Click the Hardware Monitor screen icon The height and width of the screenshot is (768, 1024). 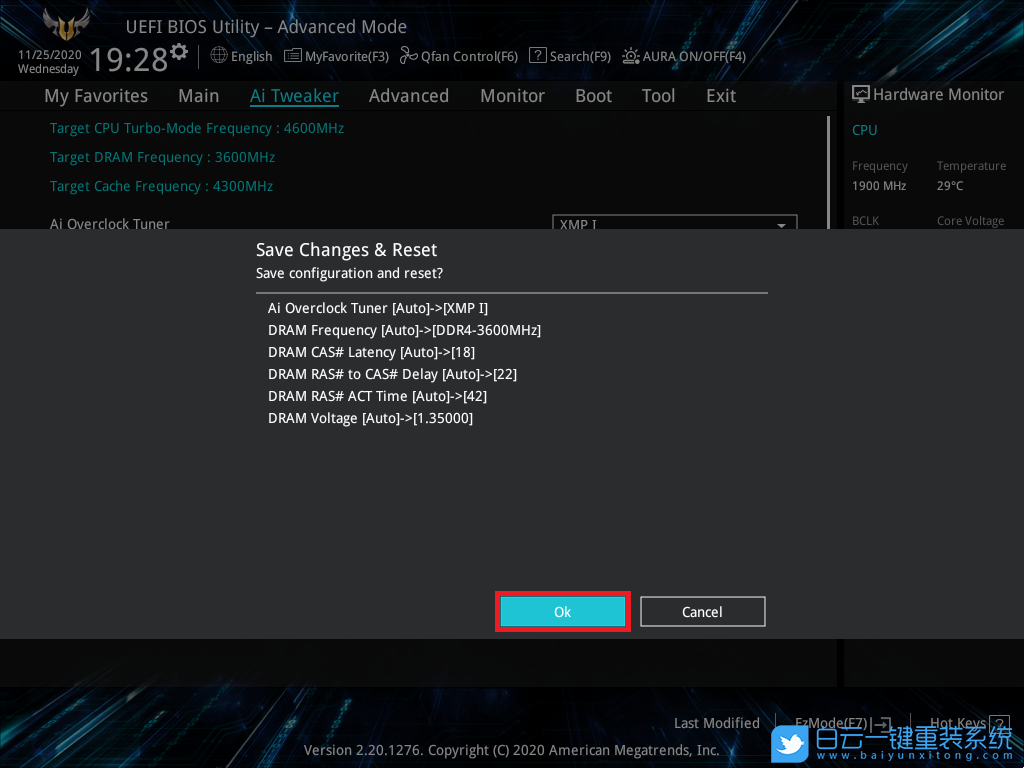[861, 94]
